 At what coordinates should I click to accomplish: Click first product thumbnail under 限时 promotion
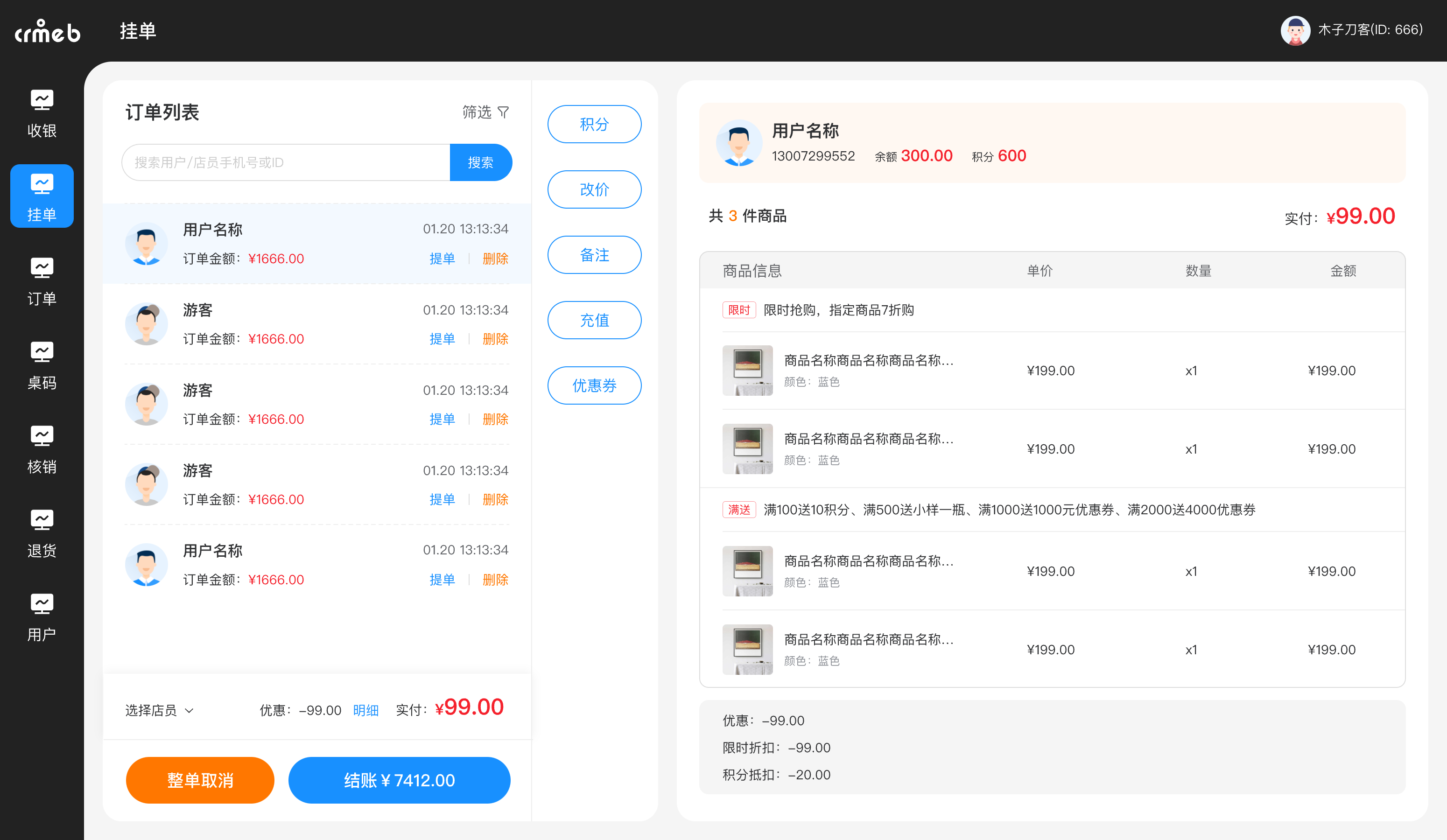pos(747,370)
